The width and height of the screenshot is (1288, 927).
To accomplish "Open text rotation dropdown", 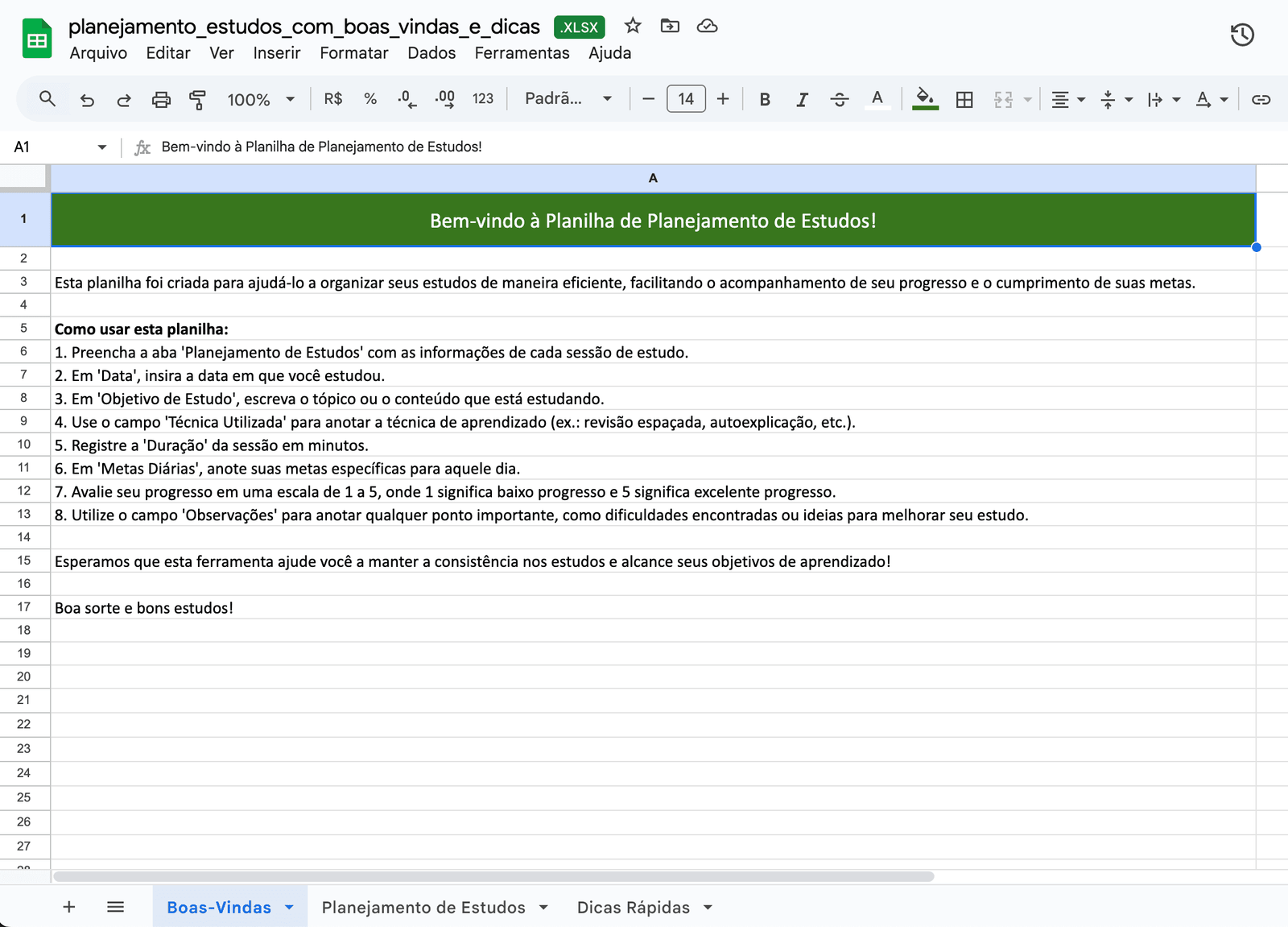I will point(1212,99).
